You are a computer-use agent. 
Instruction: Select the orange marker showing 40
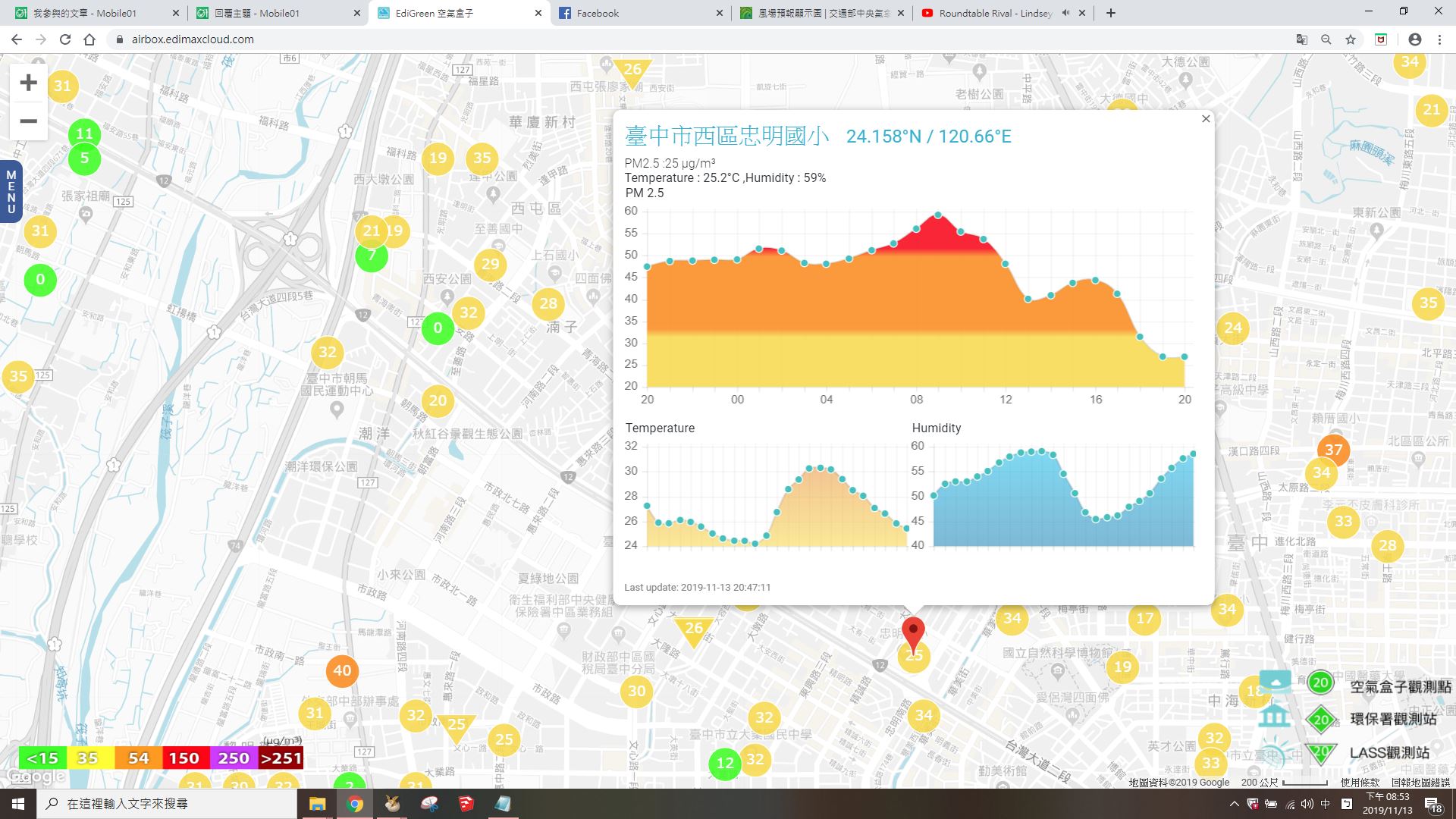click(x=342, y=670)
